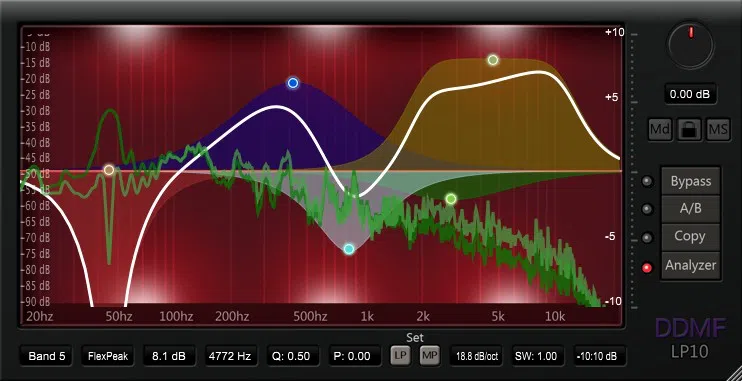The height and width of the screenshot is (381, 742).
Task: Select the cyan band node at the dip
Action: point(349,249)
